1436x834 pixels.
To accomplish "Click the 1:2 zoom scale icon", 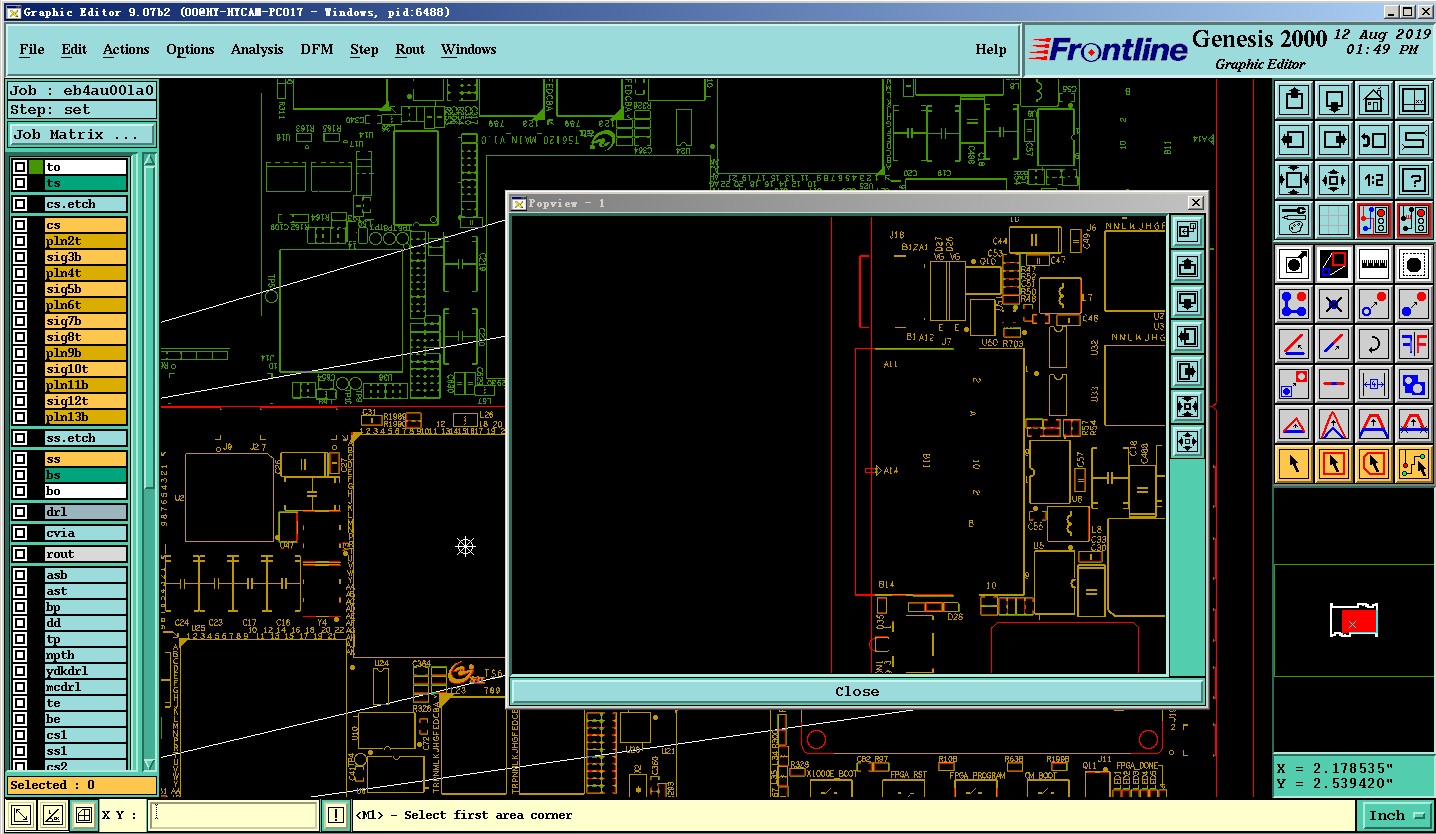I will (1373, 181).
